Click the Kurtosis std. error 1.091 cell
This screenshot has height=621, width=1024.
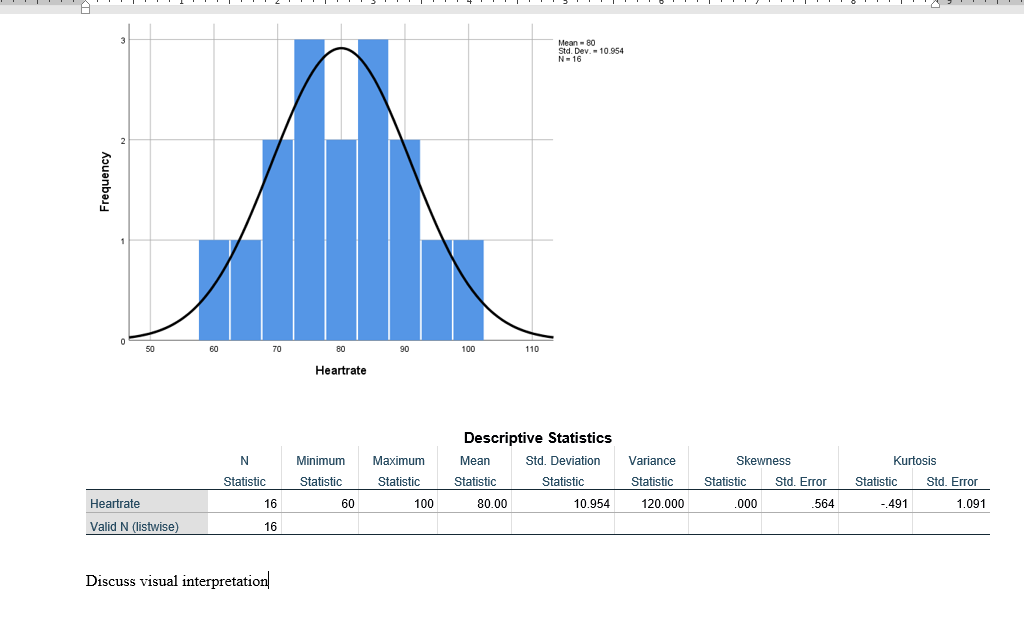(971, 504)
